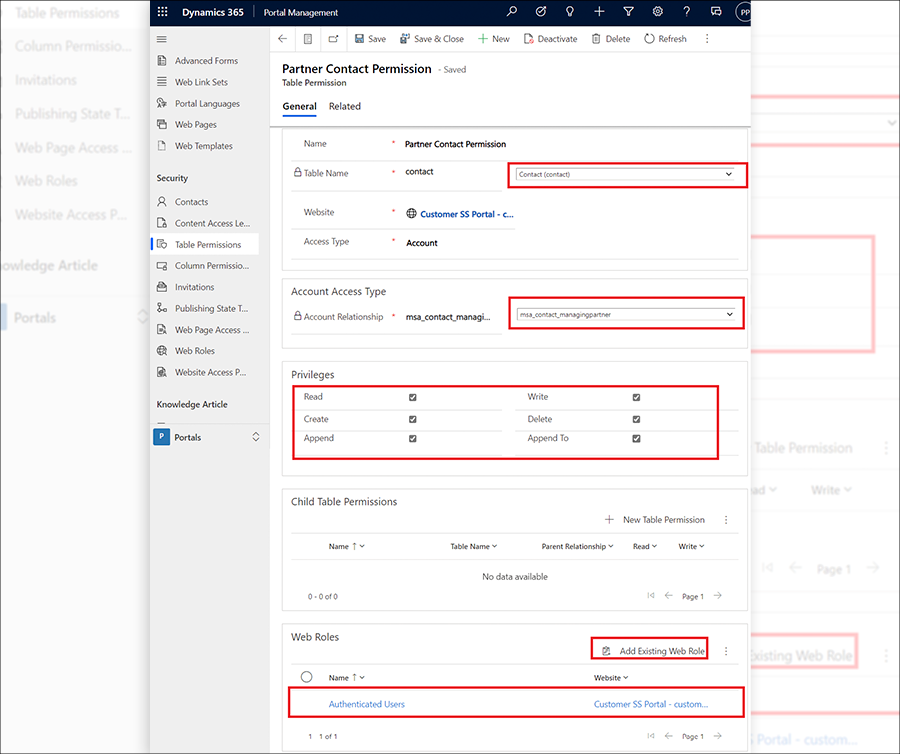Screen dimensions: 900x754
Task: Open Table Name column header dropdown
Action: tap(474, 546)
